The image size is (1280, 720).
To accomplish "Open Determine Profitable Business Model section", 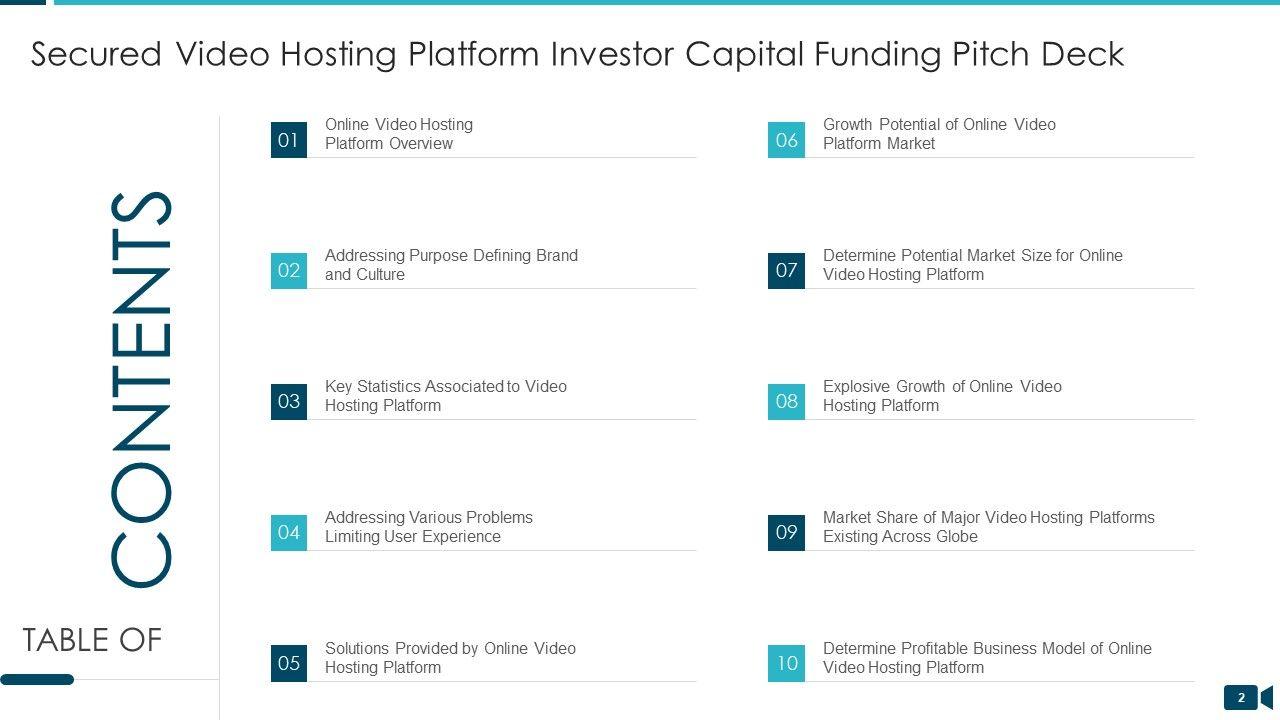I will 987,658.
